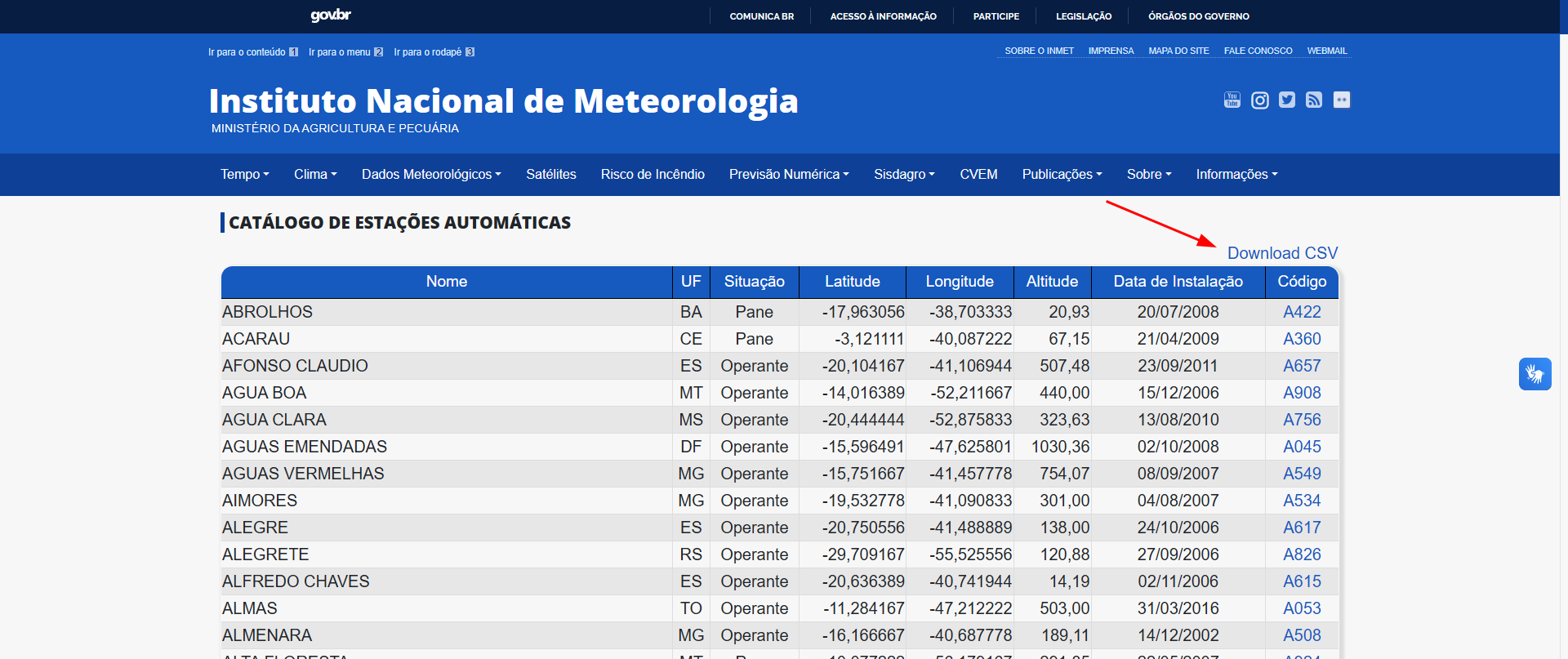Open COMUNICA BR in top bar
Viewport: 1568px width, 659px height.
coord(761,16)
